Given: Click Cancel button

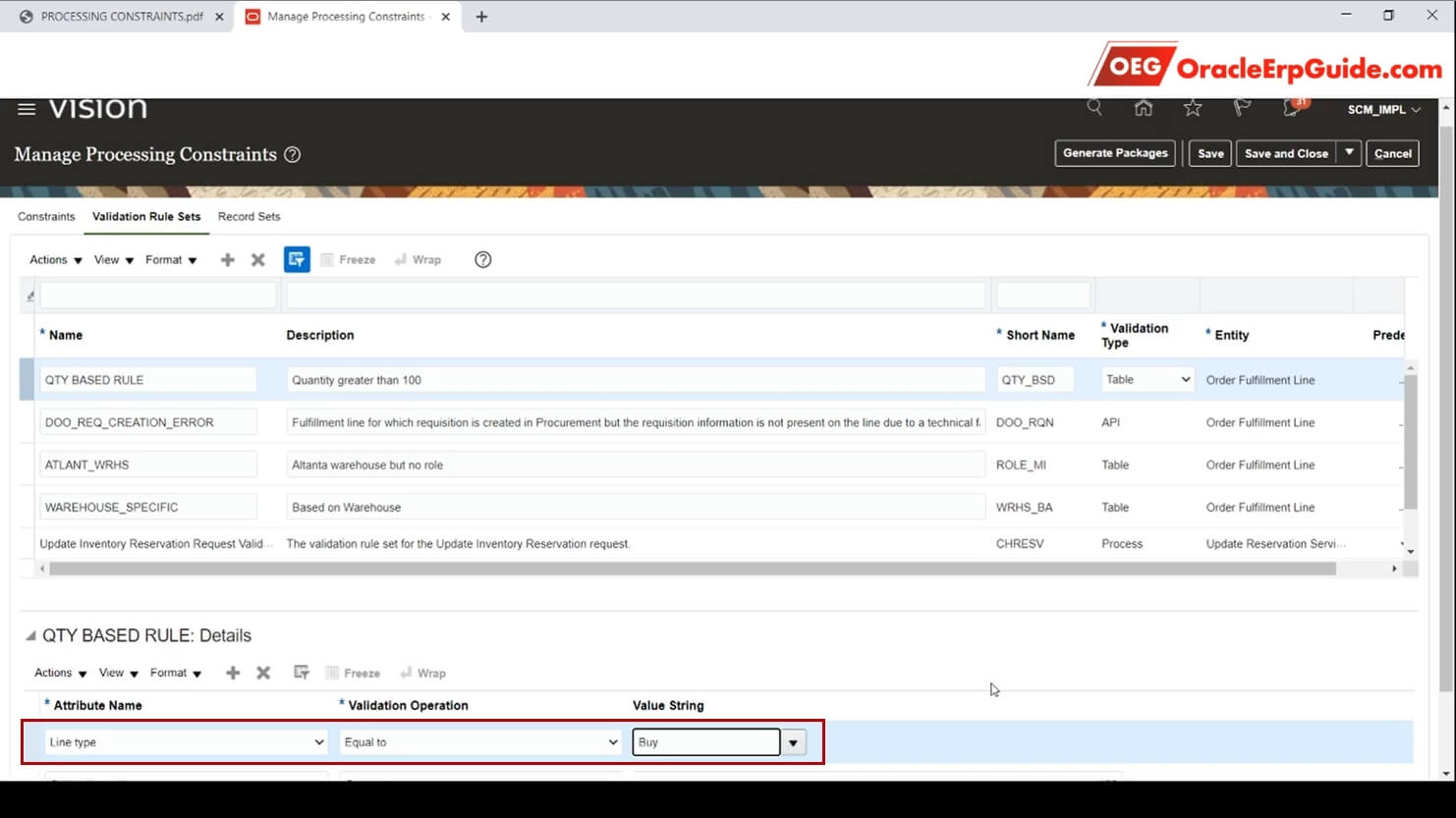Looking at the screenshot, I should point(1392,153).
